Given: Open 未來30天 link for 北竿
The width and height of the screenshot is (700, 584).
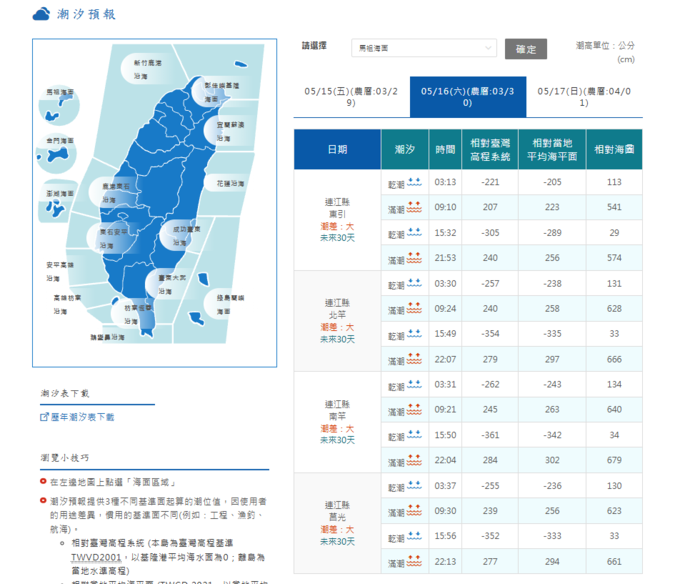Looking at the screenshot, I should tap(338, 339).
